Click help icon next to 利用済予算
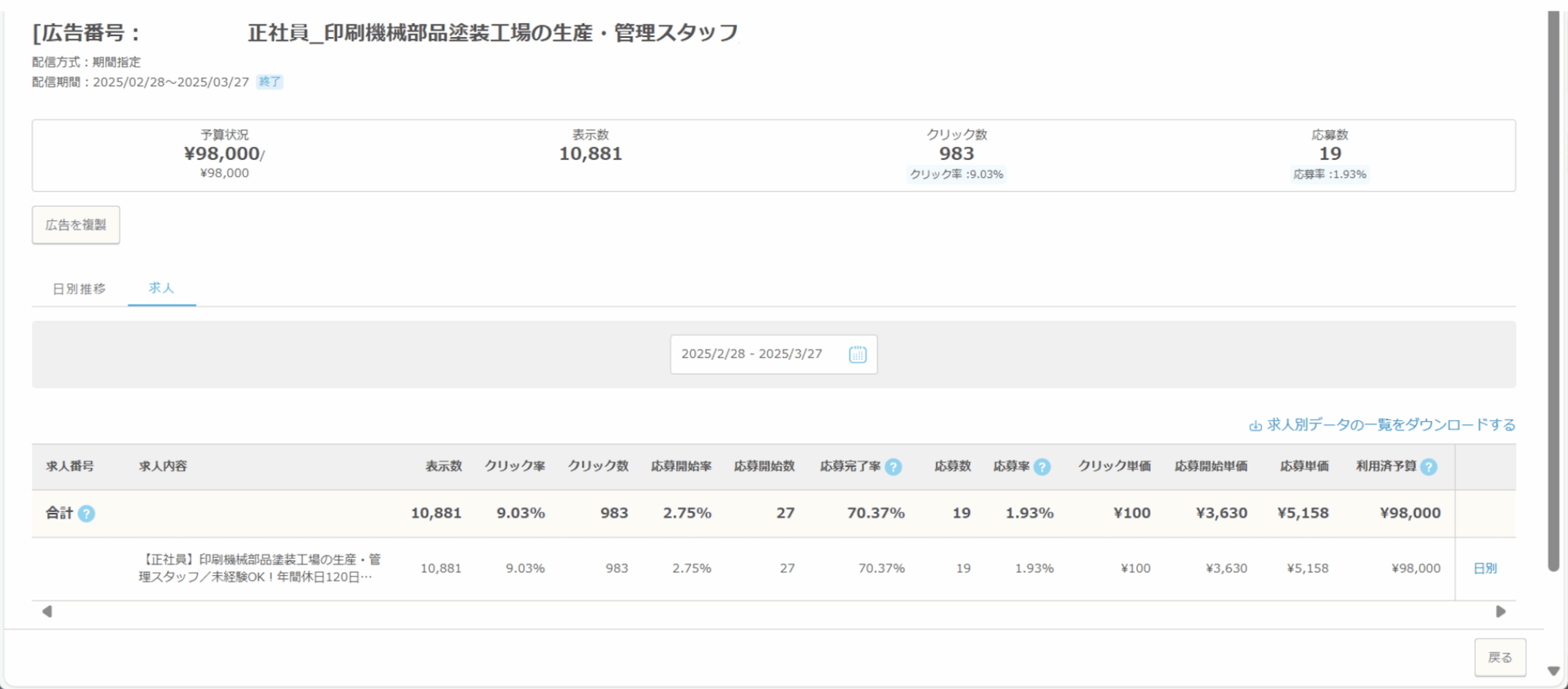The width and height of the screenshot is (1568, 689). (1428, 467)
